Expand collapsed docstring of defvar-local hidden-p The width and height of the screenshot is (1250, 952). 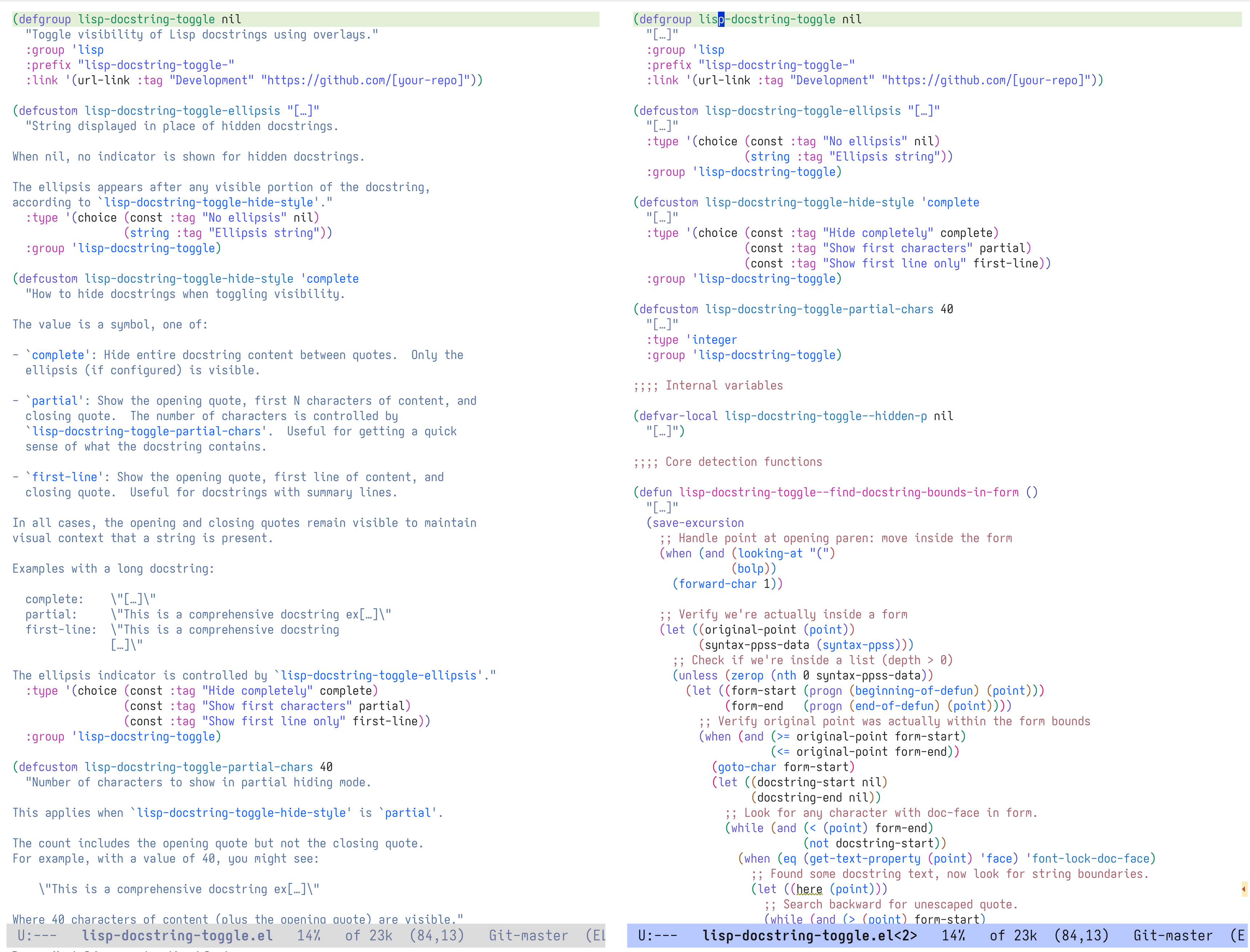tap(662, 431)
